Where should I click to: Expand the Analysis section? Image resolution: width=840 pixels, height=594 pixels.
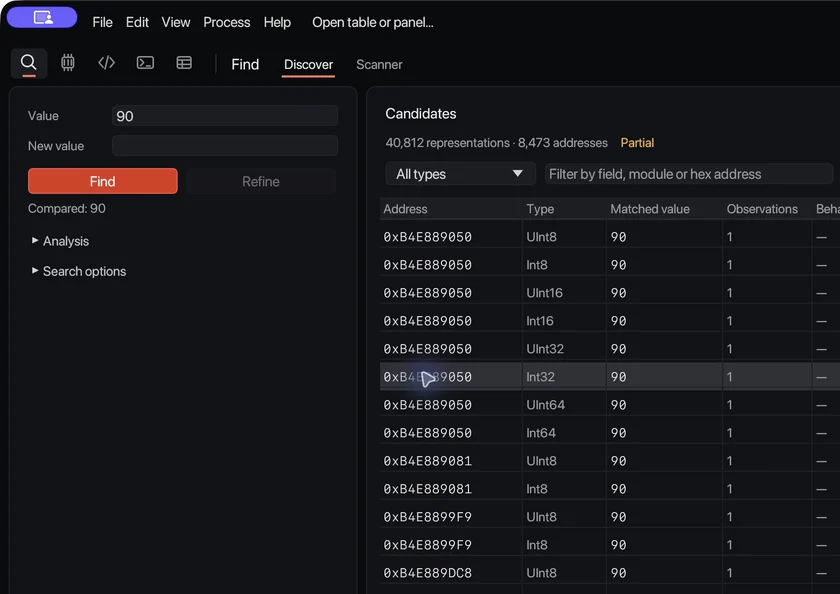(60, 241)
